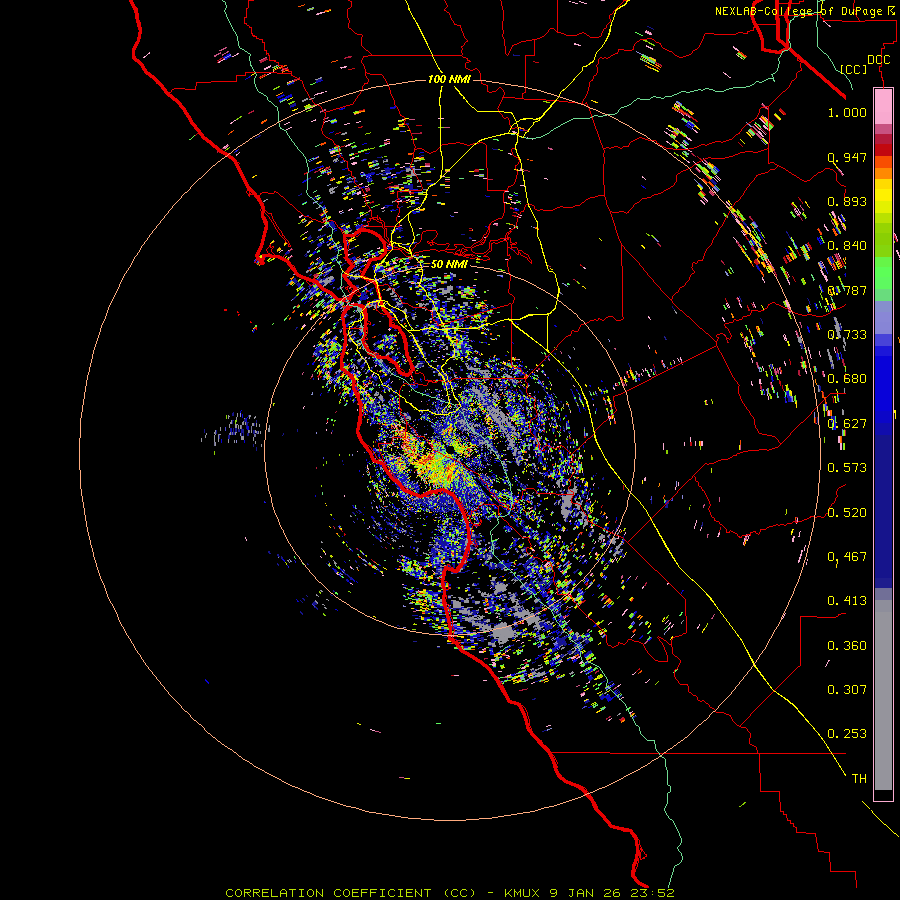Click the 0.627 scale value

847,423
